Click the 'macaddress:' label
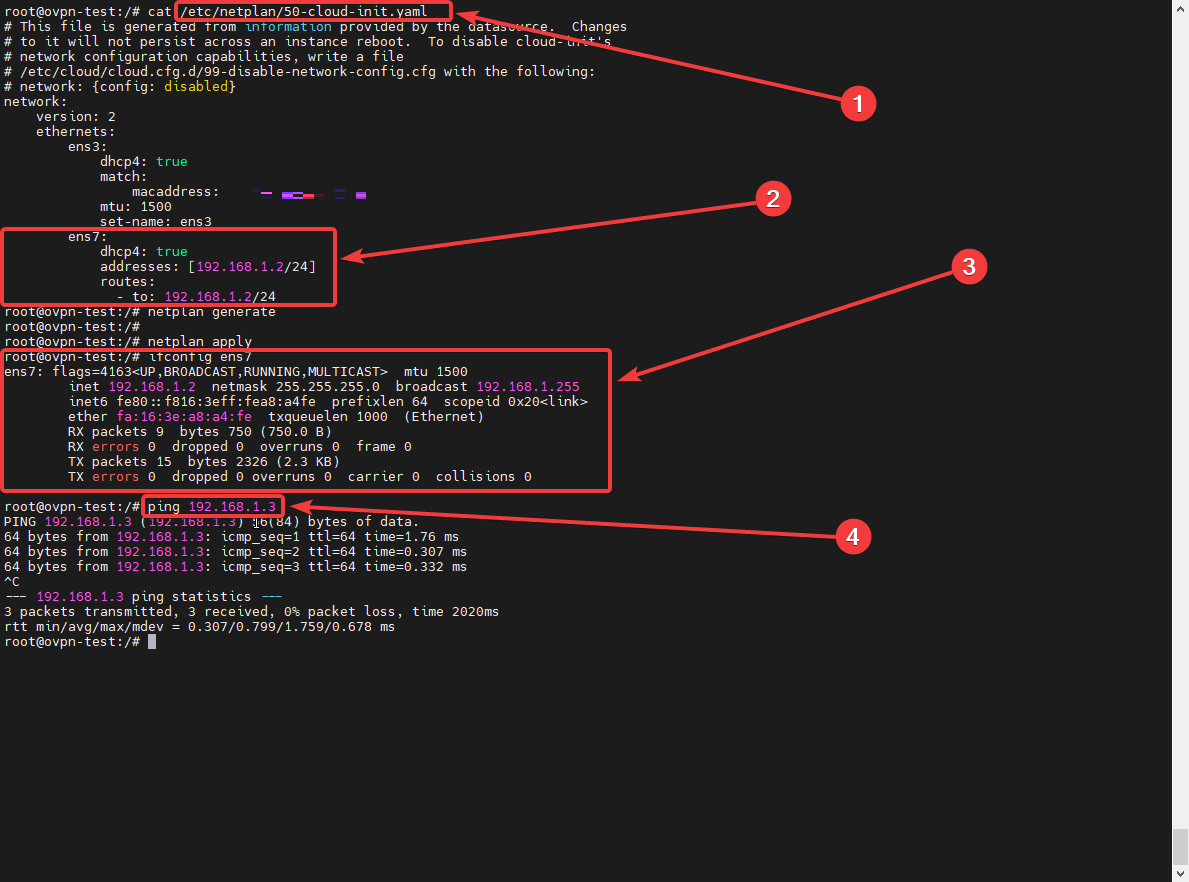The width and height of the screenshot is (1189, 882). click(176, 192)
